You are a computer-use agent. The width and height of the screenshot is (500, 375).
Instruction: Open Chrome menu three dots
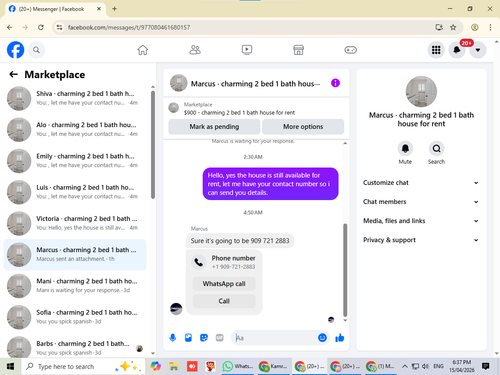(490, 27)
